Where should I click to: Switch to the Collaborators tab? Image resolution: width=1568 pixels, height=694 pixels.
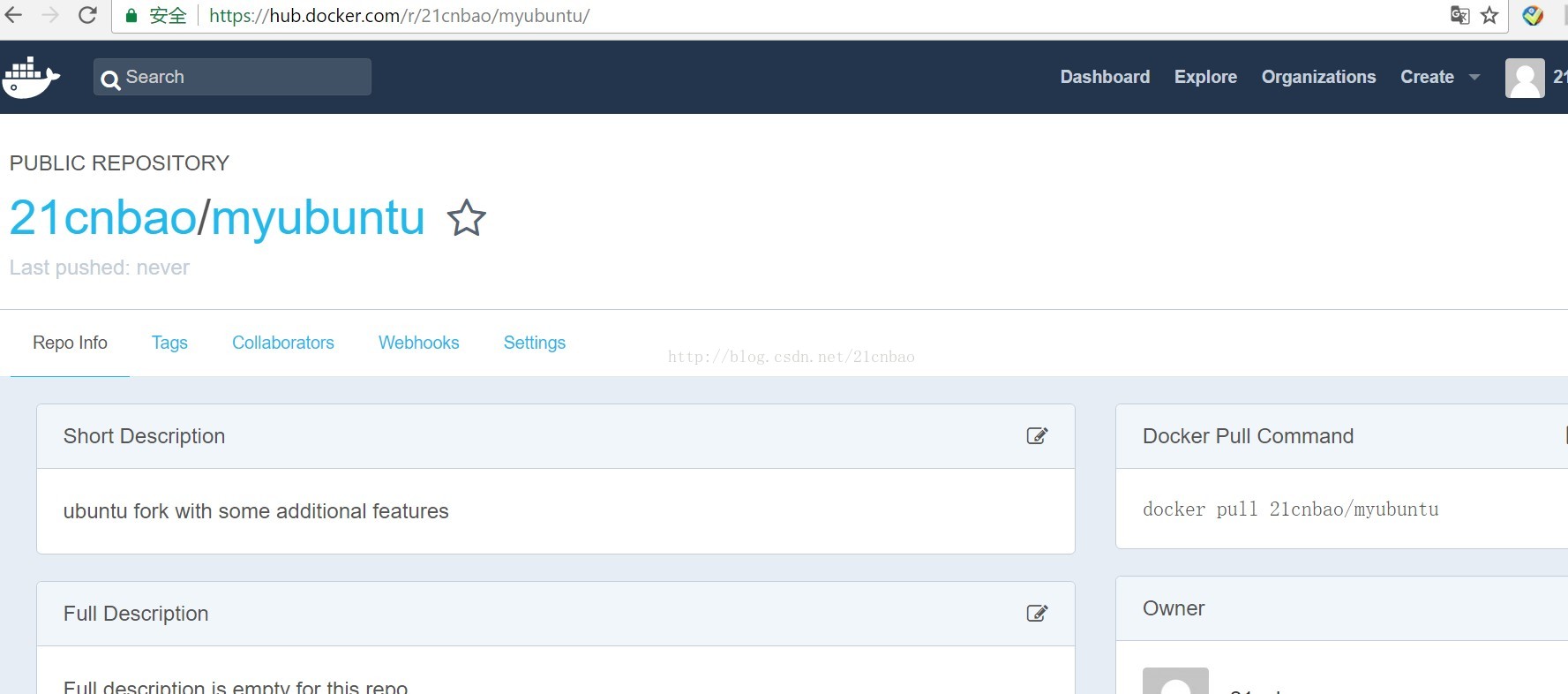(x=283, y=343)
